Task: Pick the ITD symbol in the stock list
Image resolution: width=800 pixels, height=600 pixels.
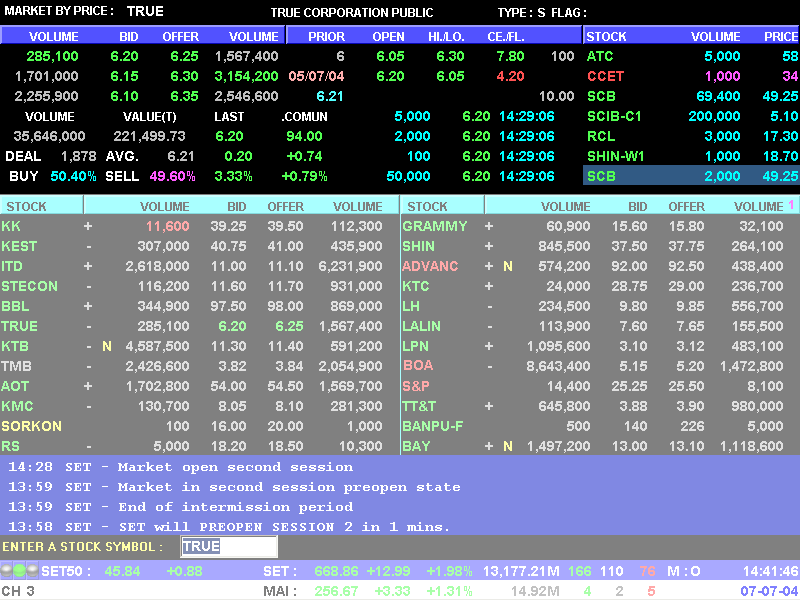Action: click(12, 266)
